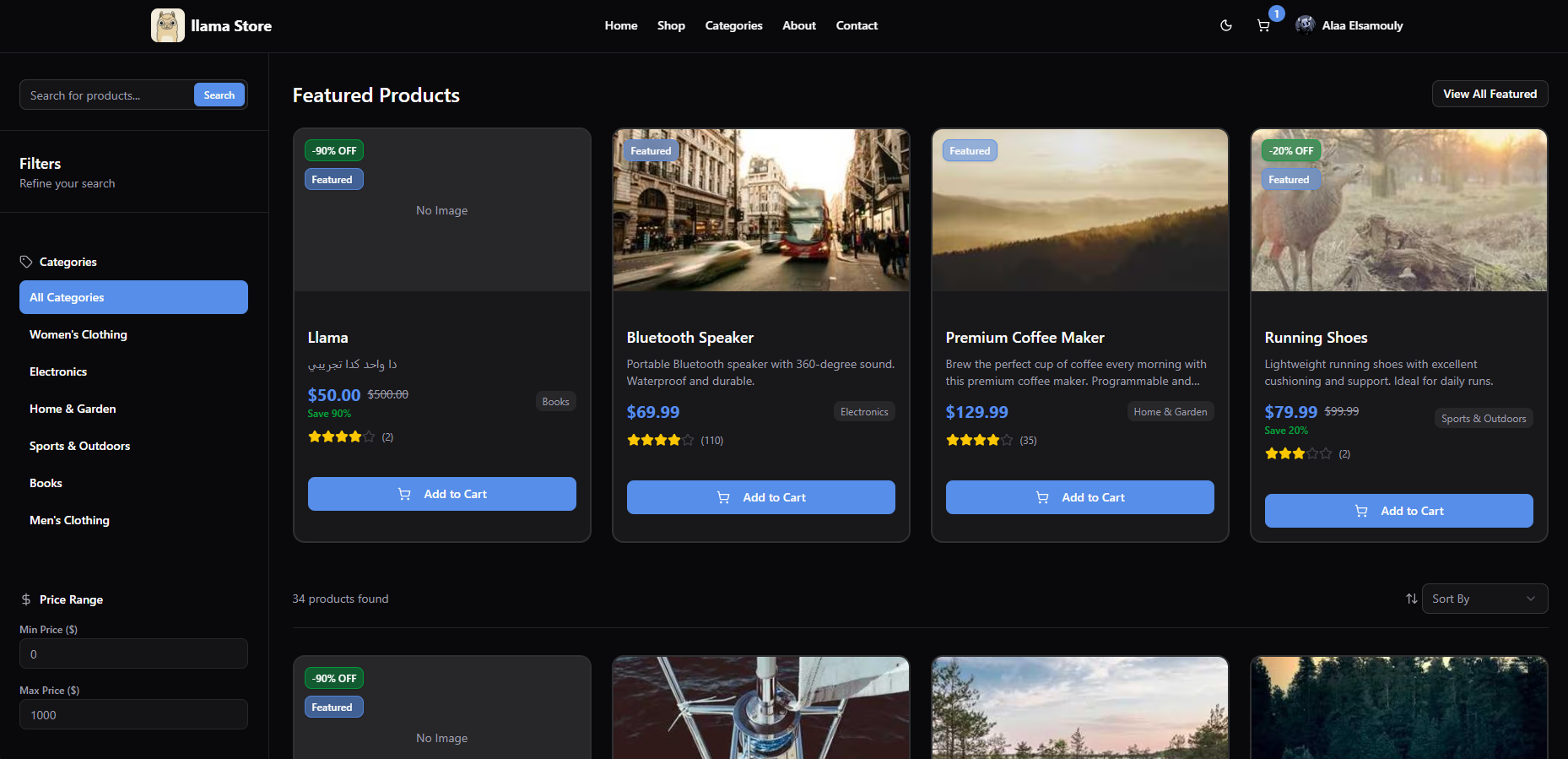Viewport: 1568px width, 759px height.
Task: Add Premium Coffee Maker to cart
Action: click(1079, 497)
